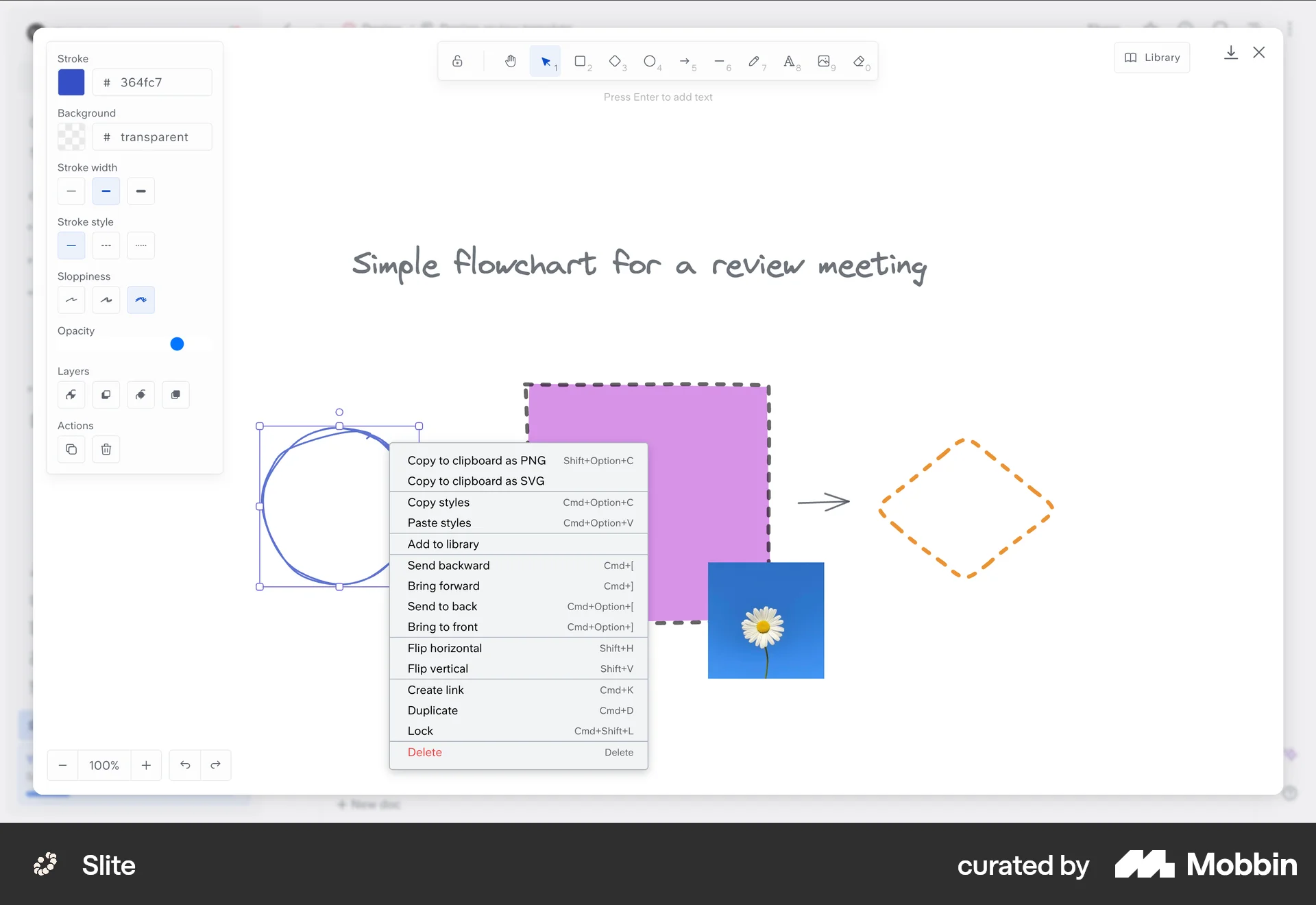The width and height of the screenshot is (1316, 905).
Task: Select the Eraser tool
Action: click(860, 61)
